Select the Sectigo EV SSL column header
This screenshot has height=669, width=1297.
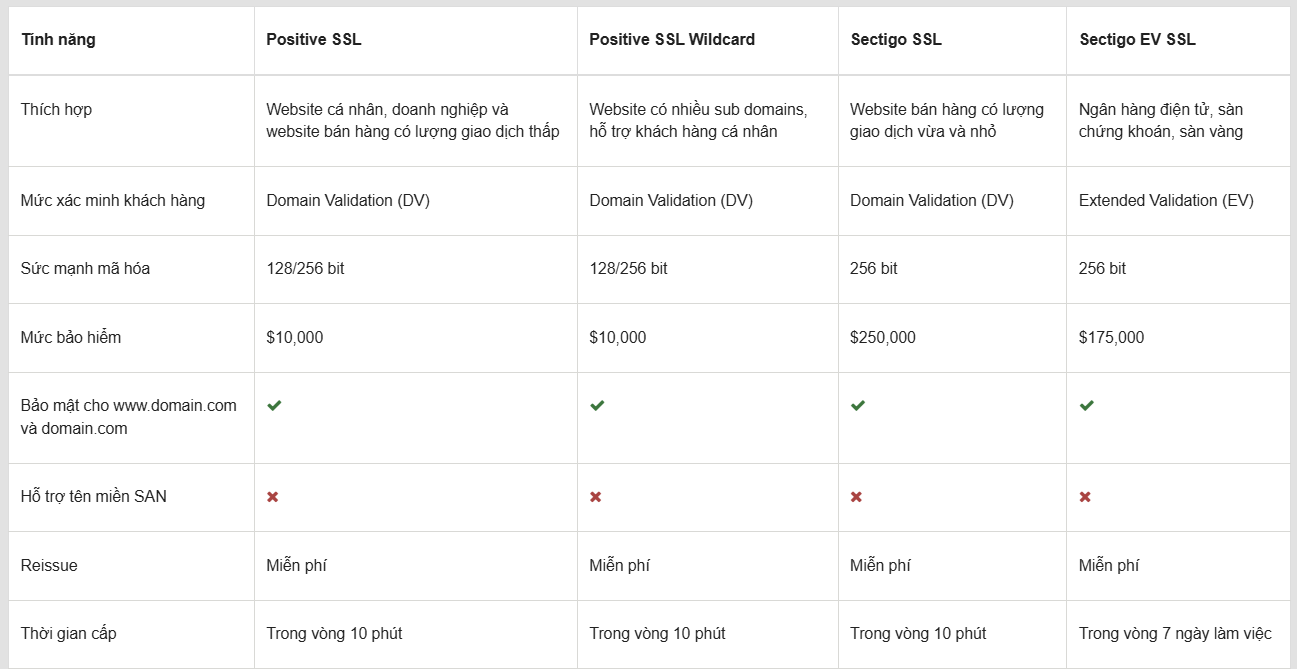pos(1137,40)
